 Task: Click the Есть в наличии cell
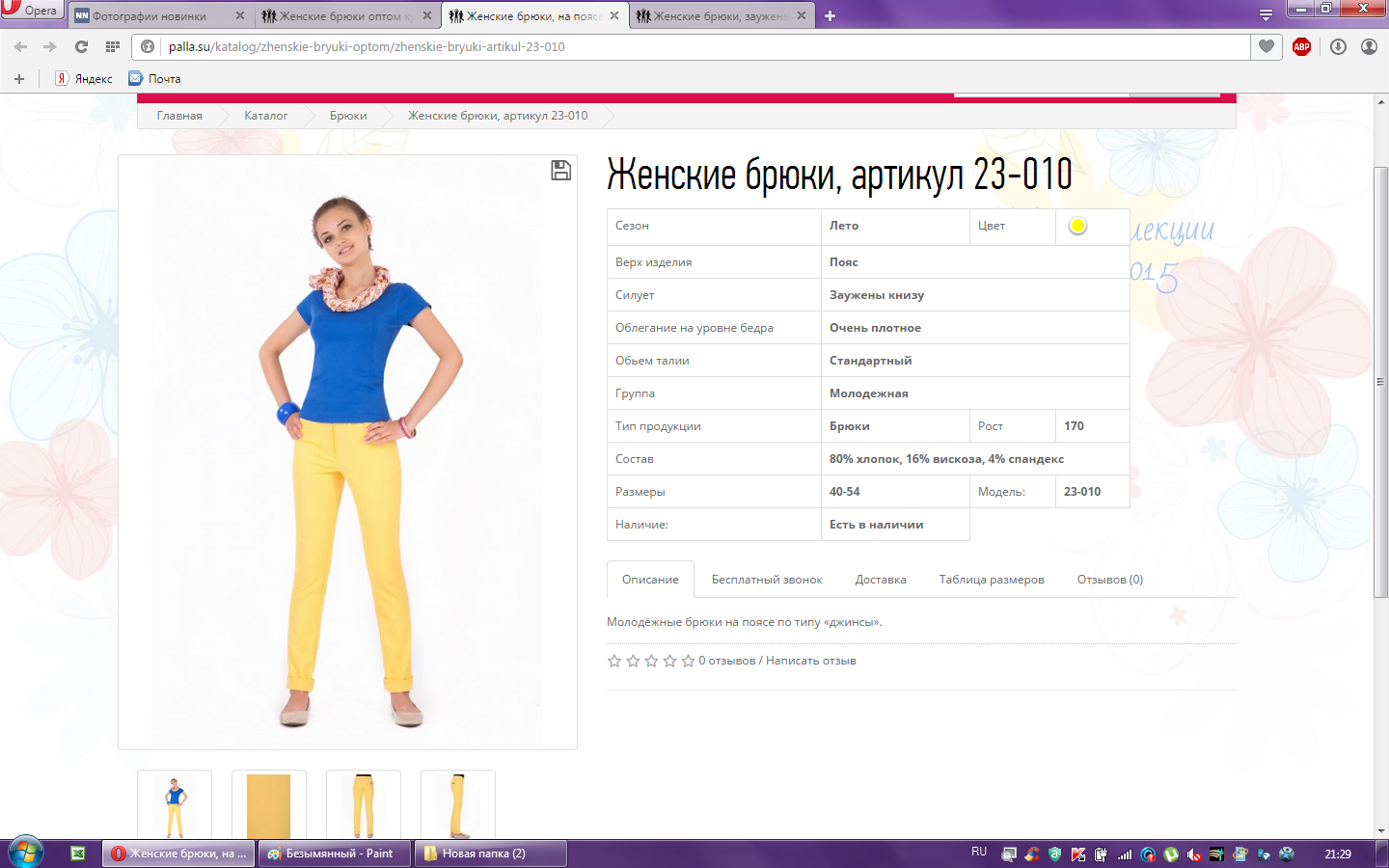coord(895,525)
